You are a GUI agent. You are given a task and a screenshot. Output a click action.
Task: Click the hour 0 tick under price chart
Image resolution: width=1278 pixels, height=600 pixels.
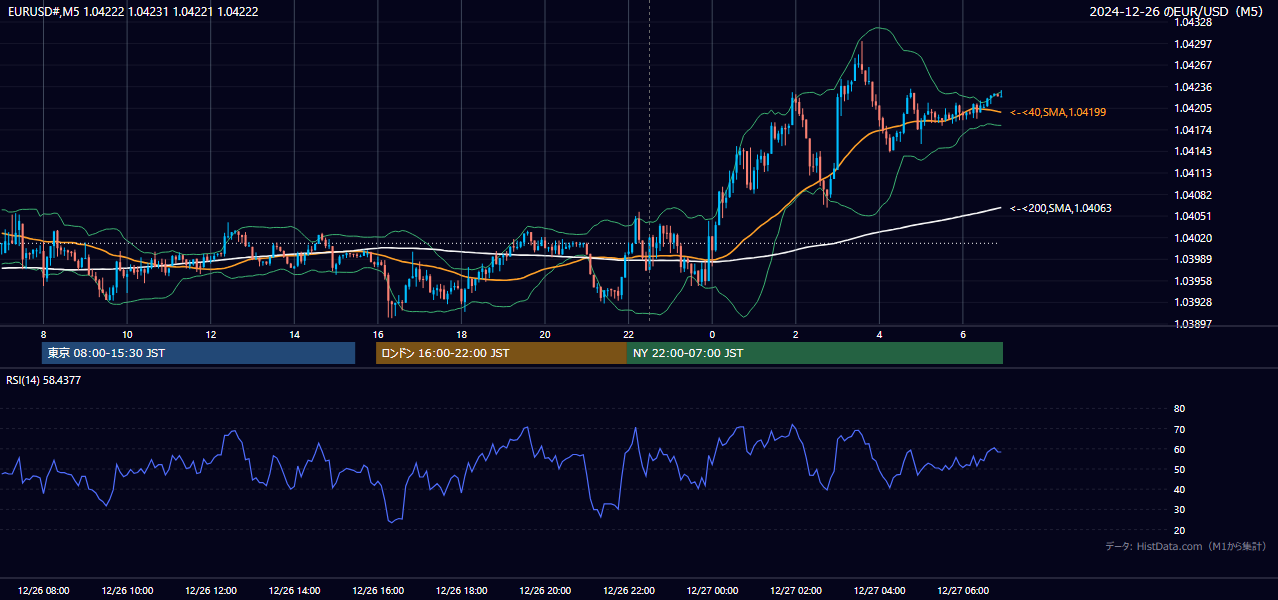[x=712, y=334]
